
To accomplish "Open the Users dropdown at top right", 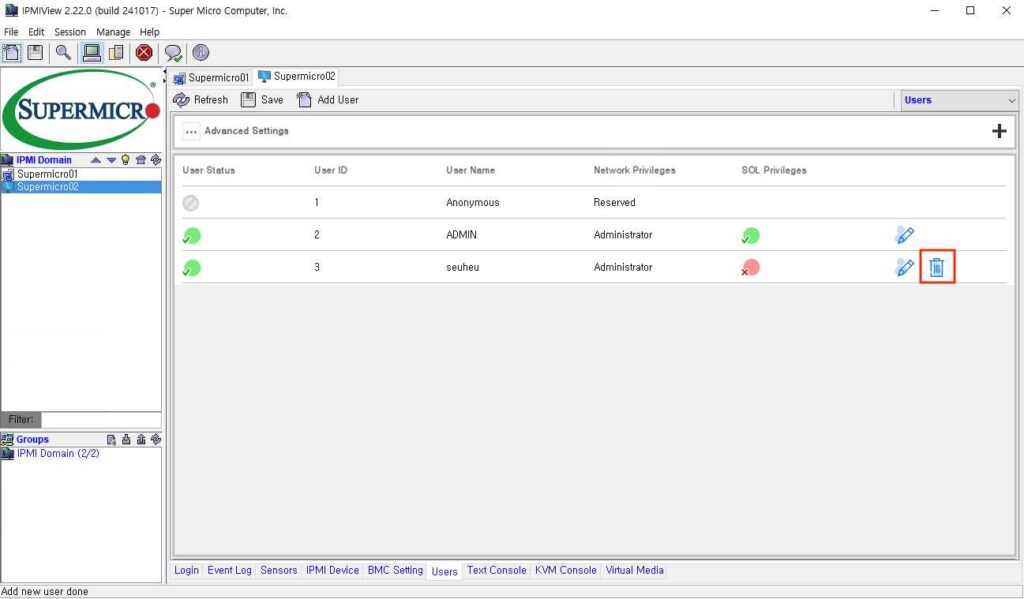I will tap(959, 100).
